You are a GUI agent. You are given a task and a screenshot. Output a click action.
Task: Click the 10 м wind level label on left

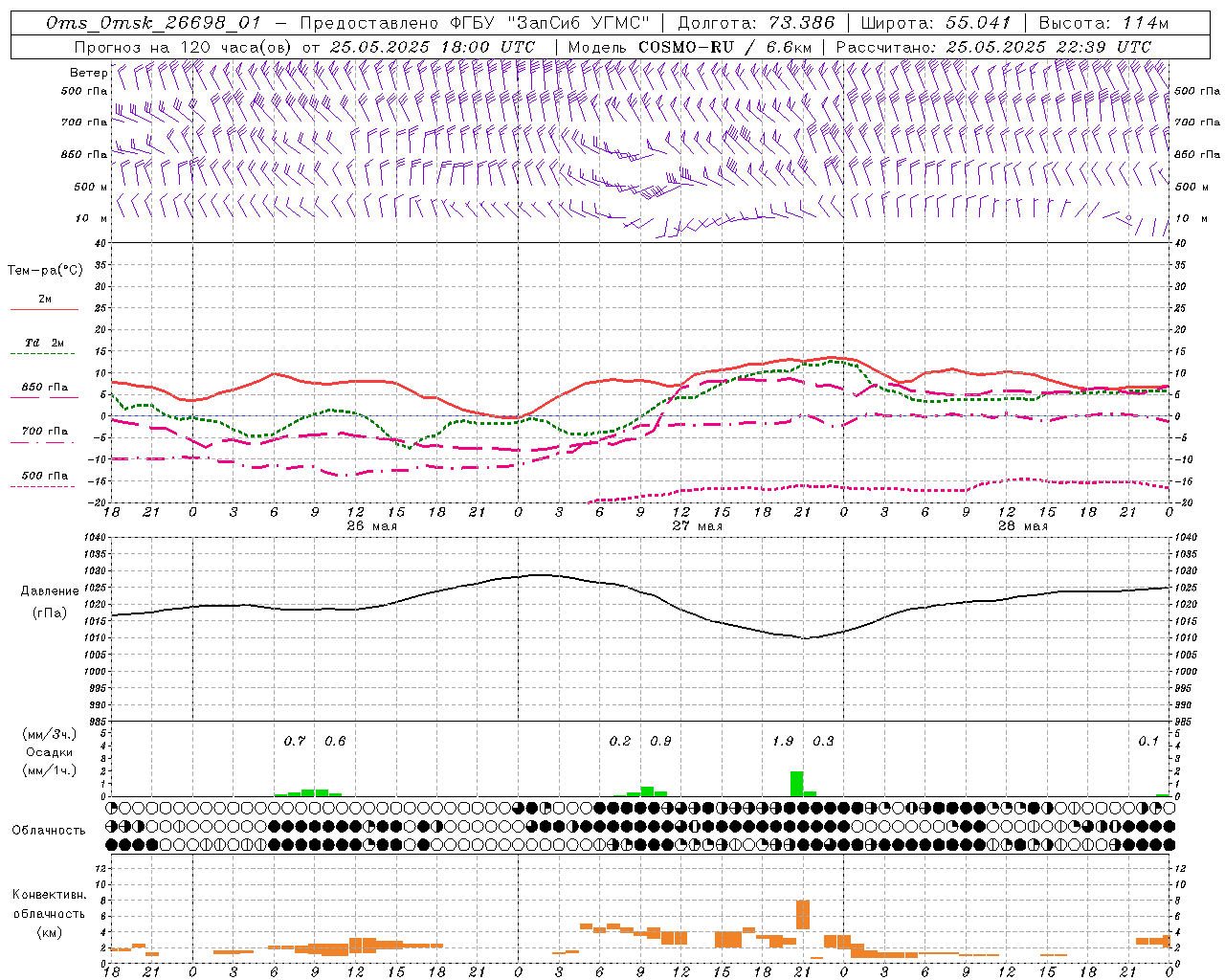pos(92,218)
